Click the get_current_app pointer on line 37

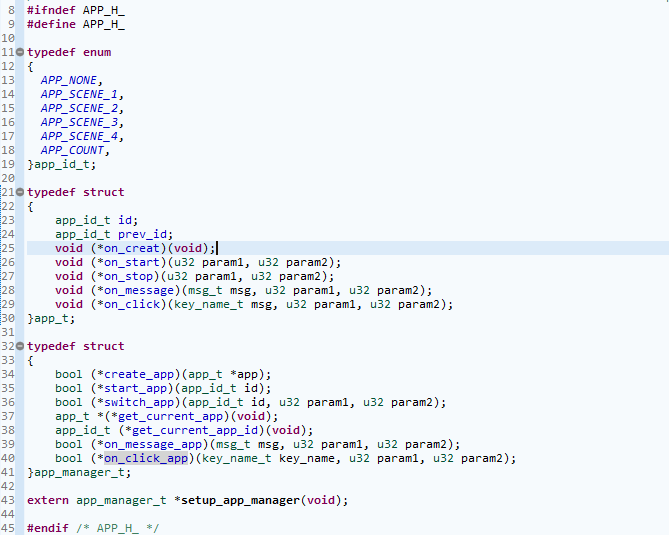click(171, 416)
